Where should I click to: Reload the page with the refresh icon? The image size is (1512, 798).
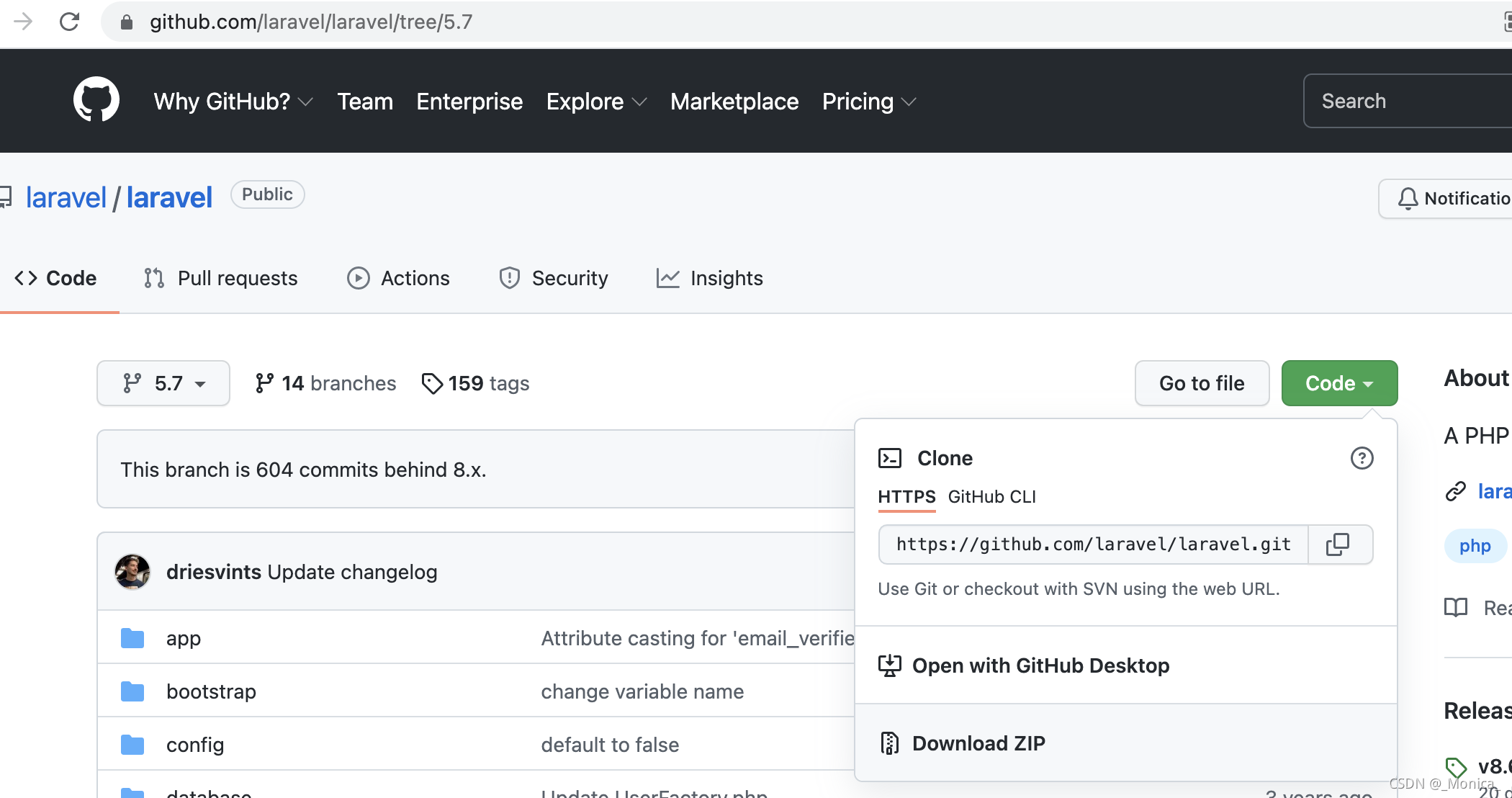tap(69, 22)
